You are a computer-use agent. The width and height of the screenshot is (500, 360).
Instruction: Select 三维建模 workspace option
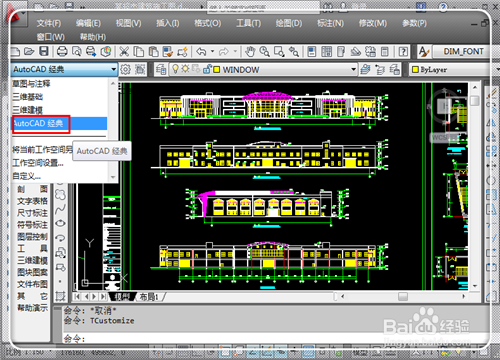(x=28, y=110)
